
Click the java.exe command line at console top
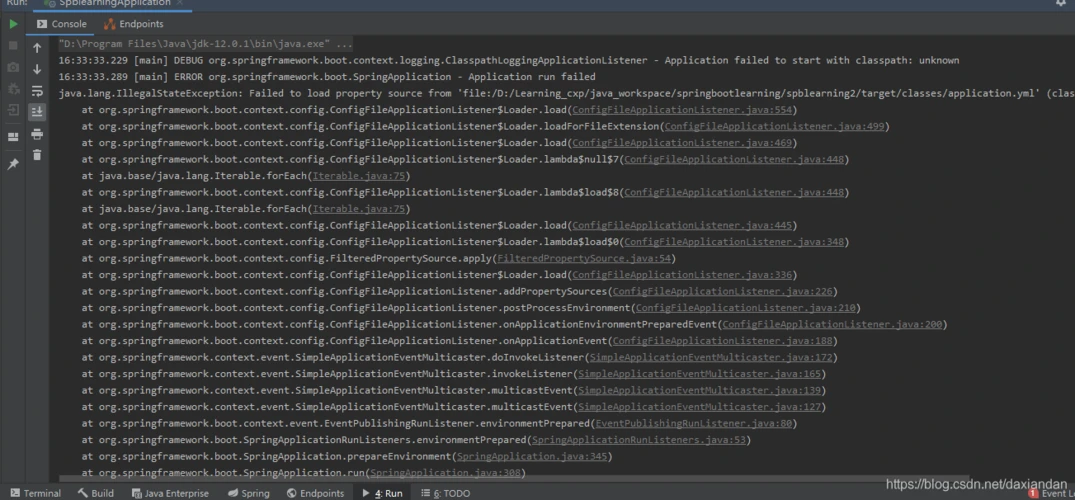pyautogui.click(x=206, y=44)
